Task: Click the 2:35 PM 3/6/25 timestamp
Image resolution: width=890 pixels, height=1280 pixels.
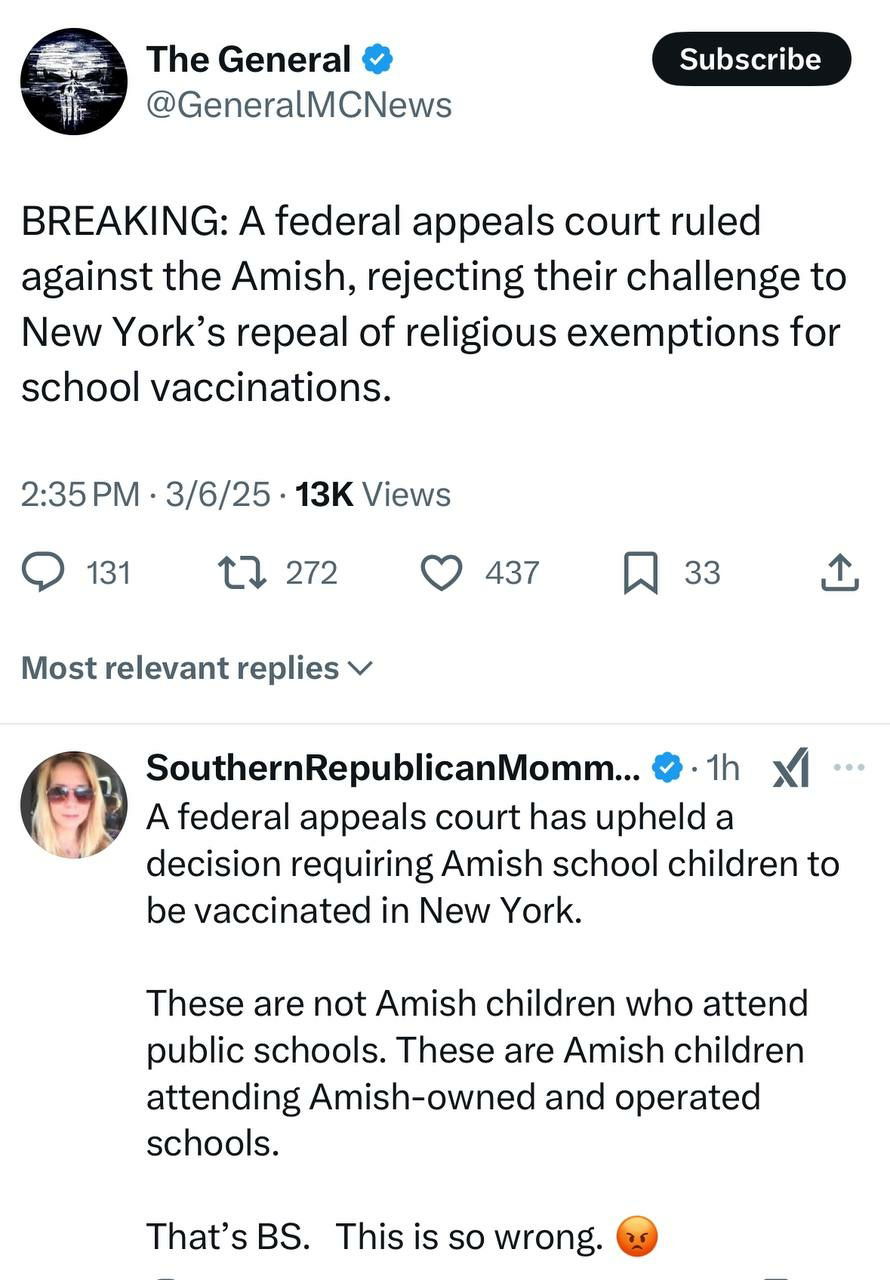Action: (x=145, y=494)
